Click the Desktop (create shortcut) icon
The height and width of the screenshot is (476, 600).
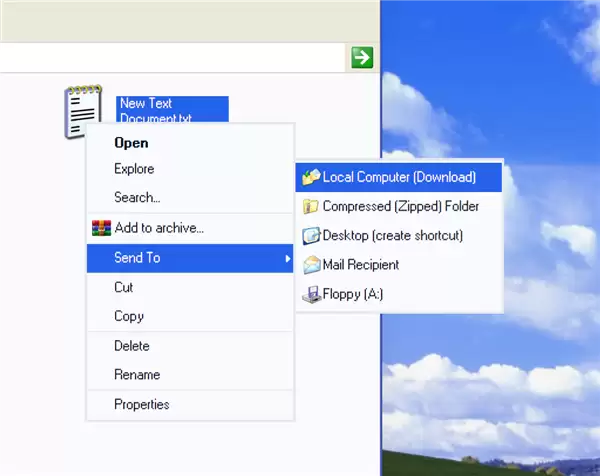[311, 236]
